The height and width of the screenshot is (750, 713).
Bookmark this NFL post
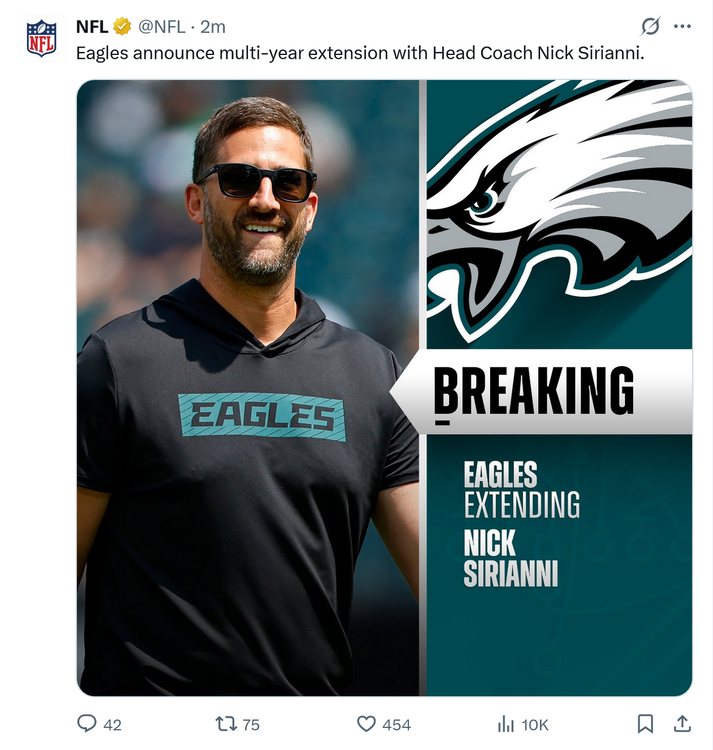[646, 723]
